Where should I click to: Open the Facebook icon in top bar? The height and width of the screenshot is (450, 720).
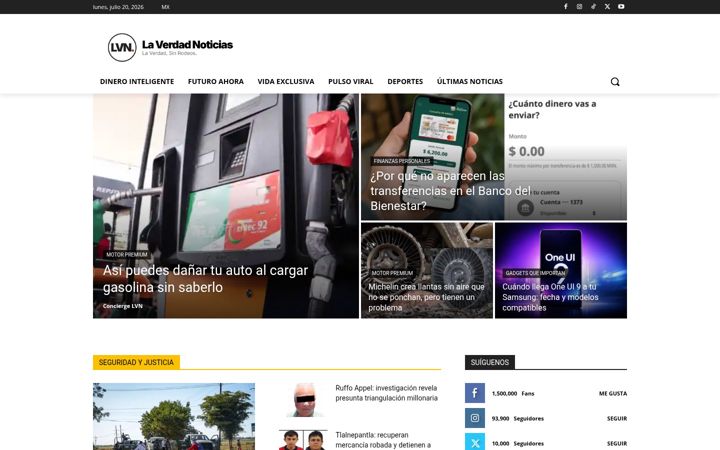point(566,6)
